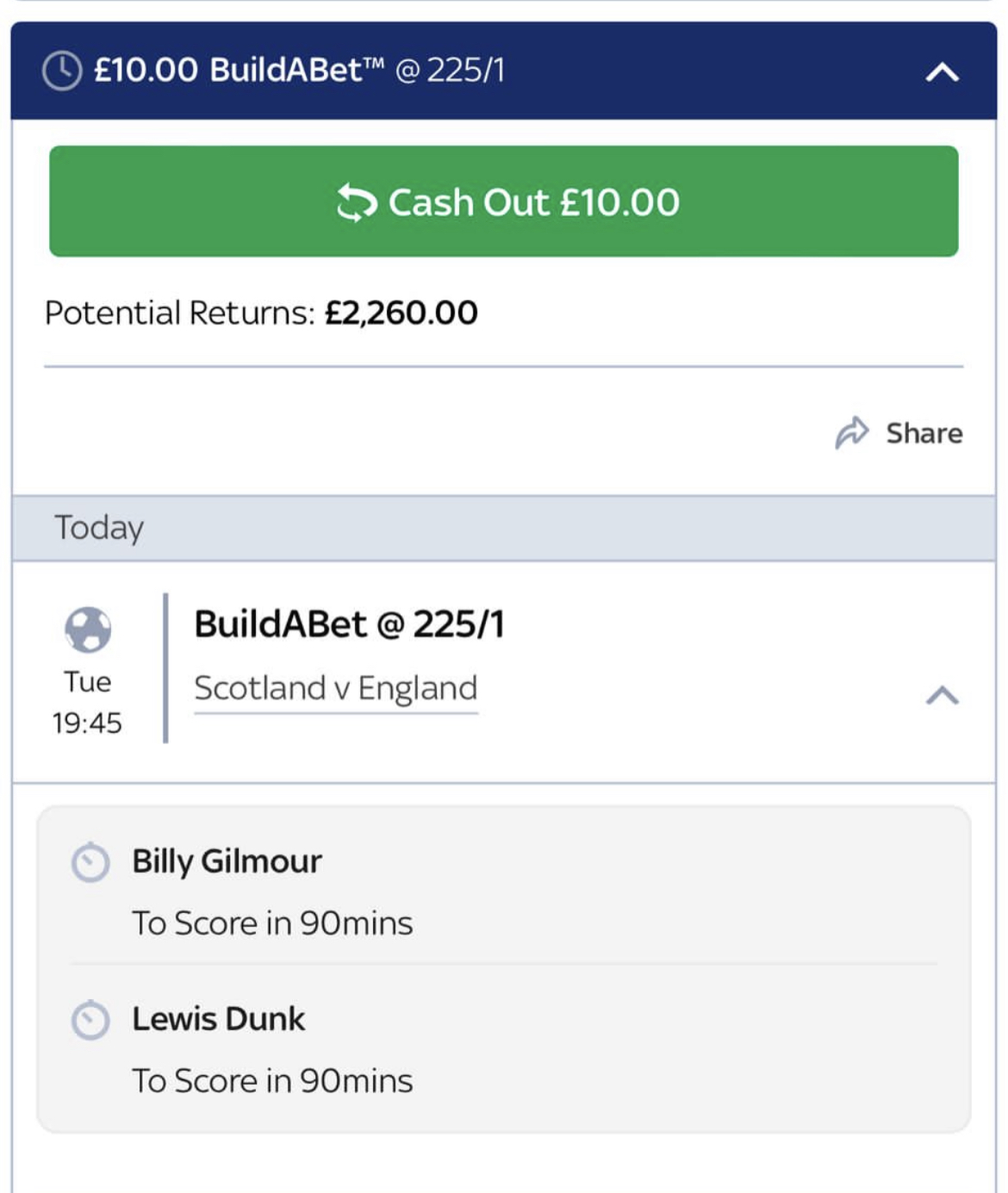Select the Today date section header
Image resolution: width=1008 pixels, height=1193 pixels.
coord(504,528)
